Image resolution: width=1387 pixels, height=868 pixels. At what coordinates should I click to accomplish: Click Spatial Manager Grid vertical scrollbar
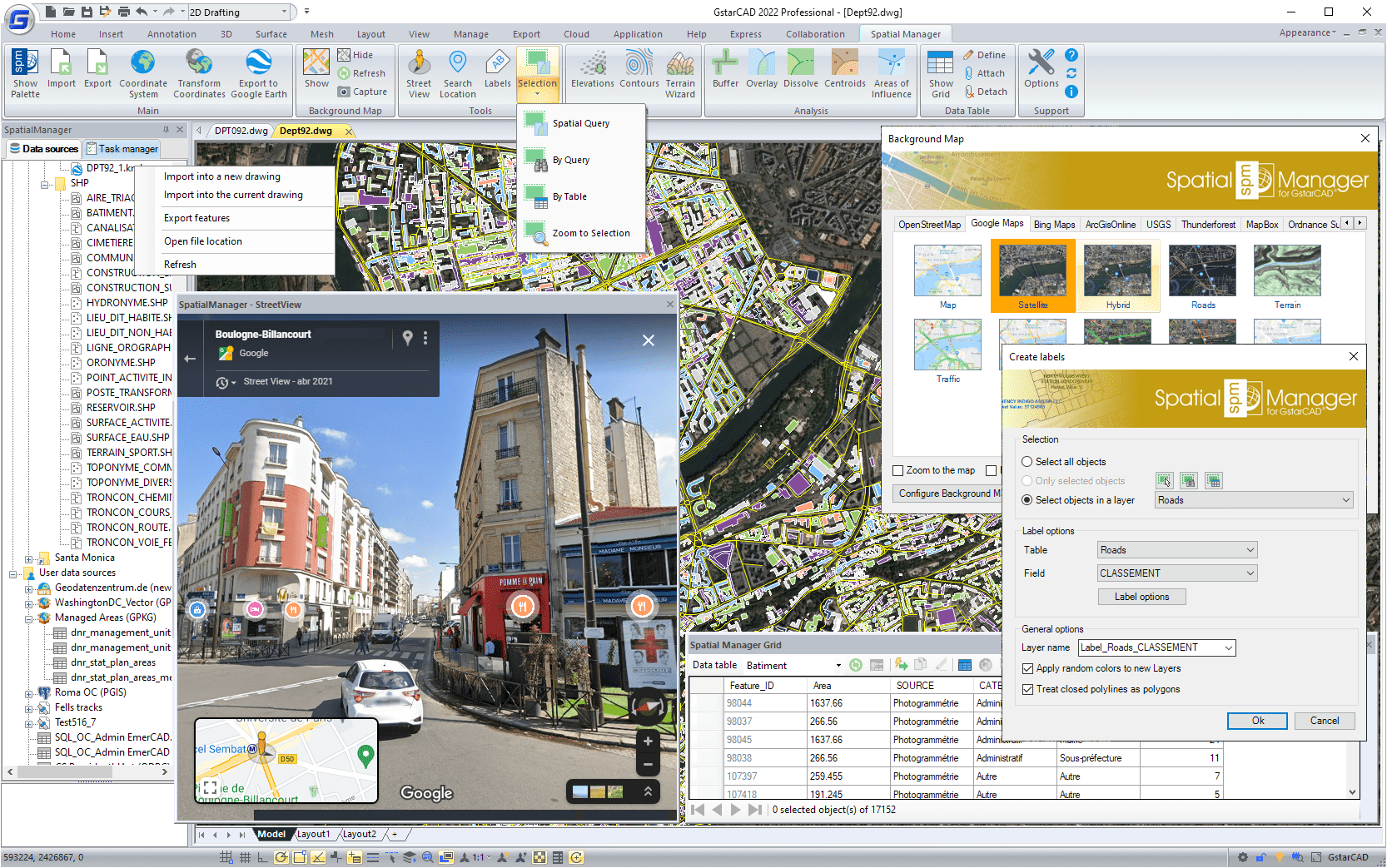1353,737
